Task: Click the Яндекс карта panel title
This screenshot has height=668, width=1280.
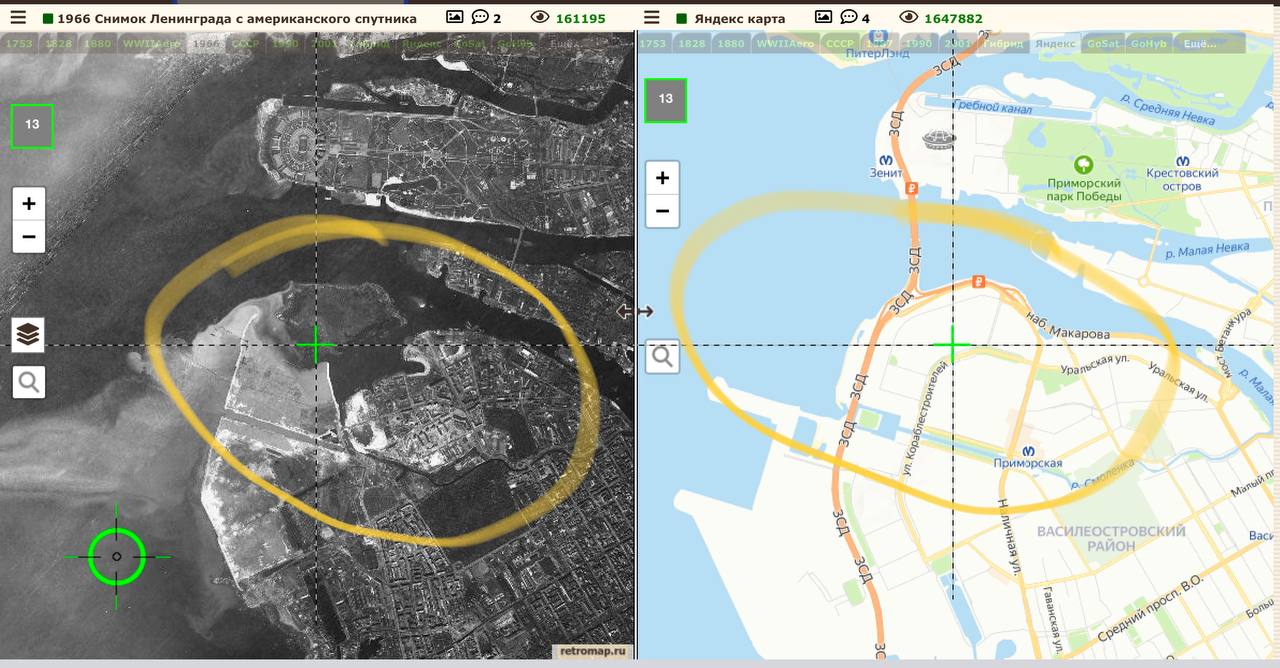Action: click(x=739, y=18)
